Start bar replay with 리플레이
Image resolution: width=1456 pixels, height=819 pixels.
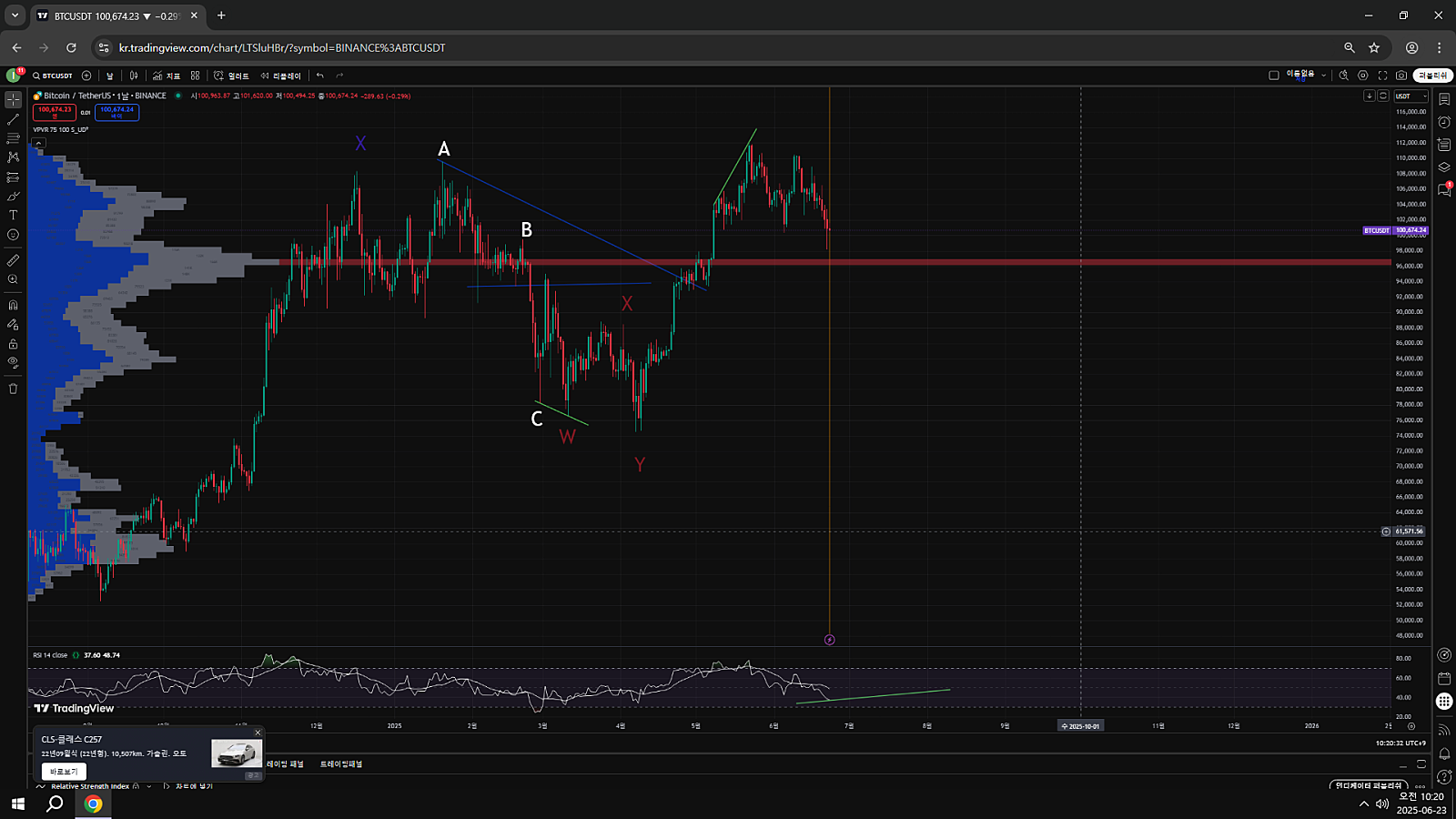click(x=280, y=76)
